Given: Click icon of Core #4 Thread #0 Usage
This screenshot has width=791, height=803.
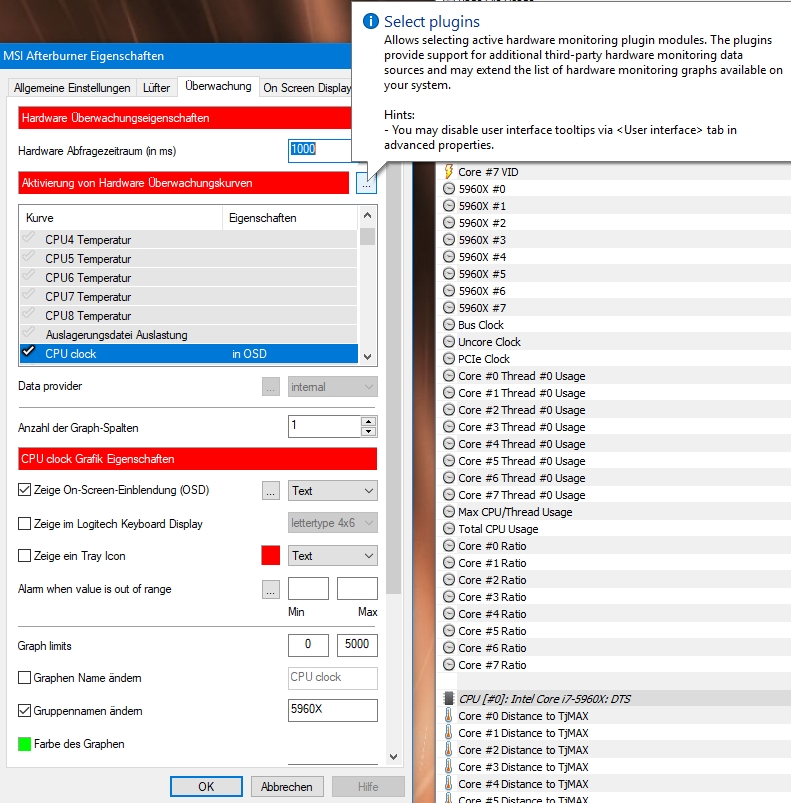Looking at the screenshot, I should (x=448, y=443).
